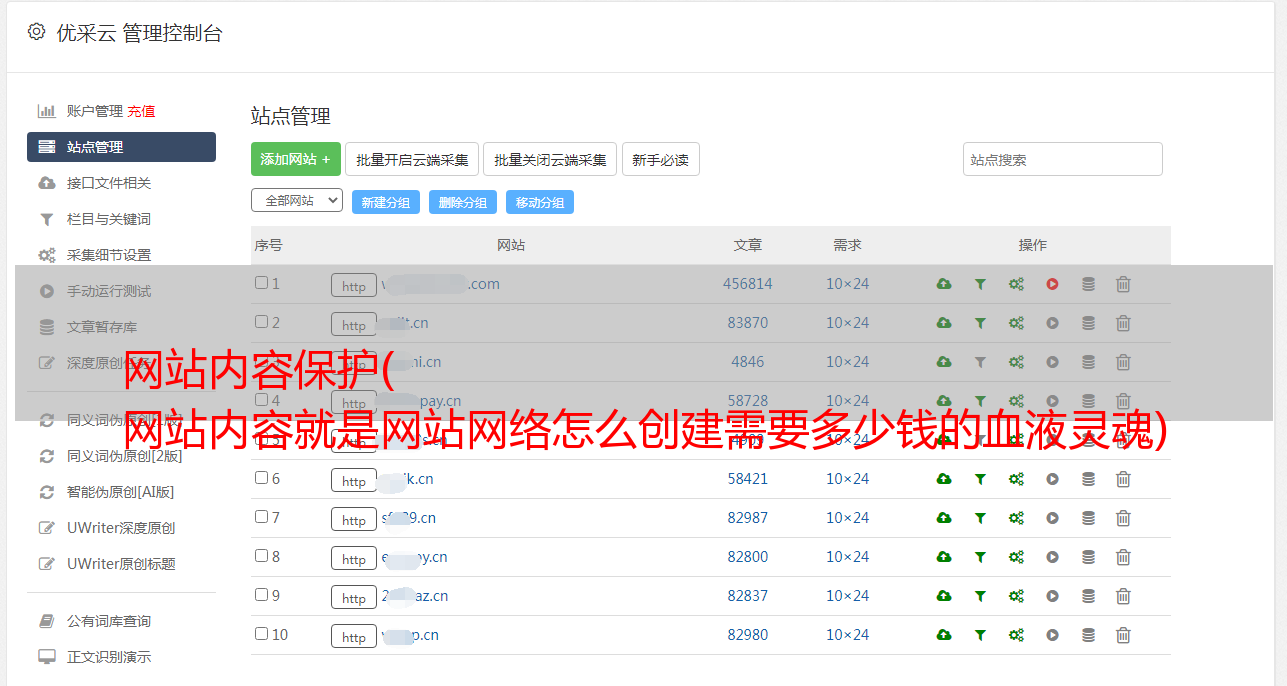
Task: Click the 移动分组 button
Action: click(x=540, y=202)
